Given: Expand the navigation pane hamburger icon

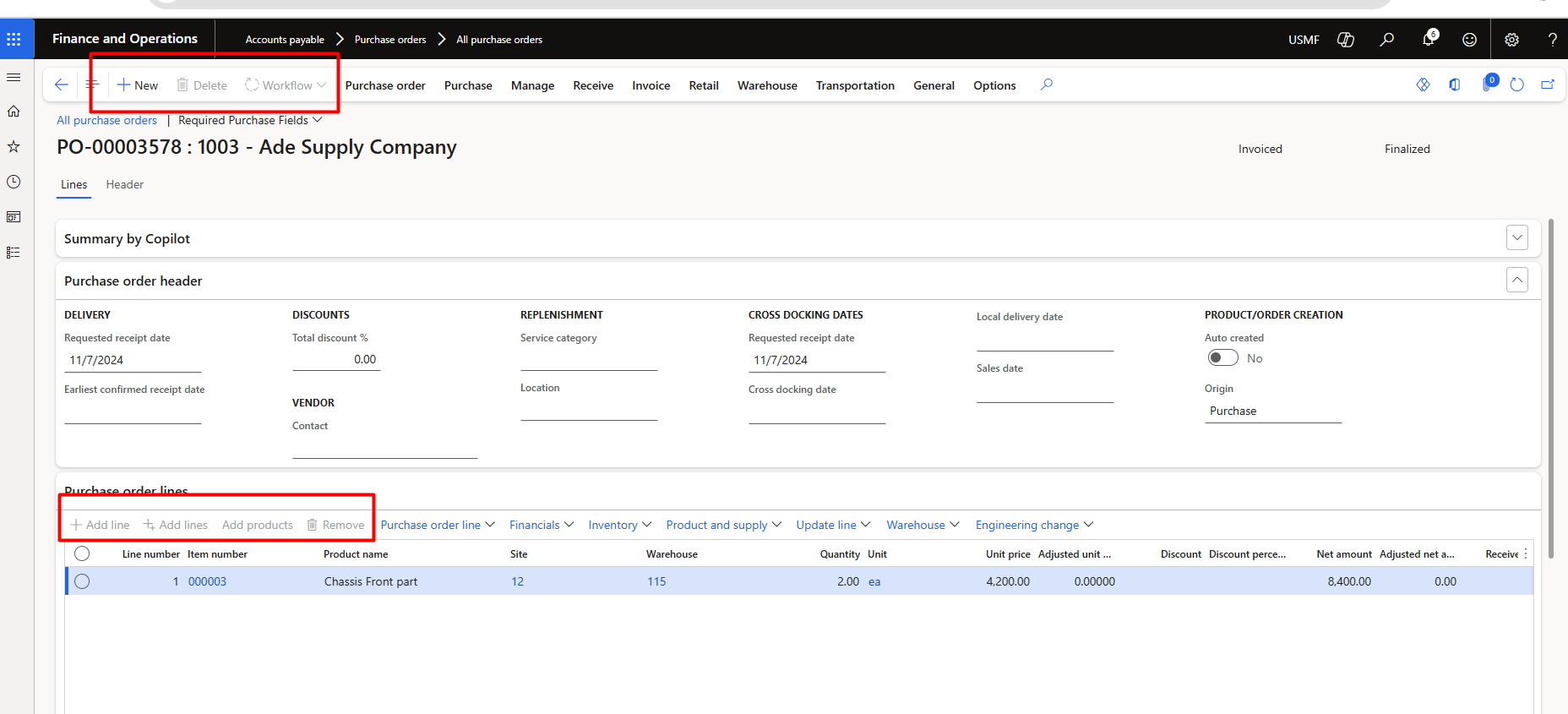Looking at the screenshot, I should [14, 77].
